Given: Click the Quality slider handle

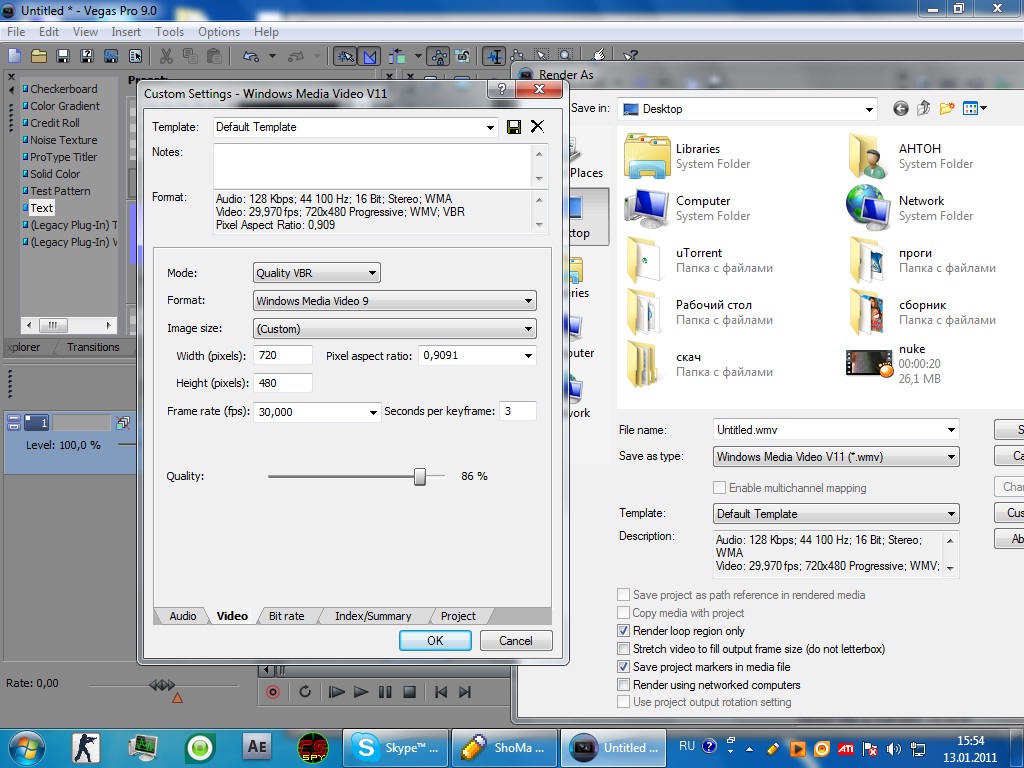Looking at the screenshot, I should click(x=420, y=477).
